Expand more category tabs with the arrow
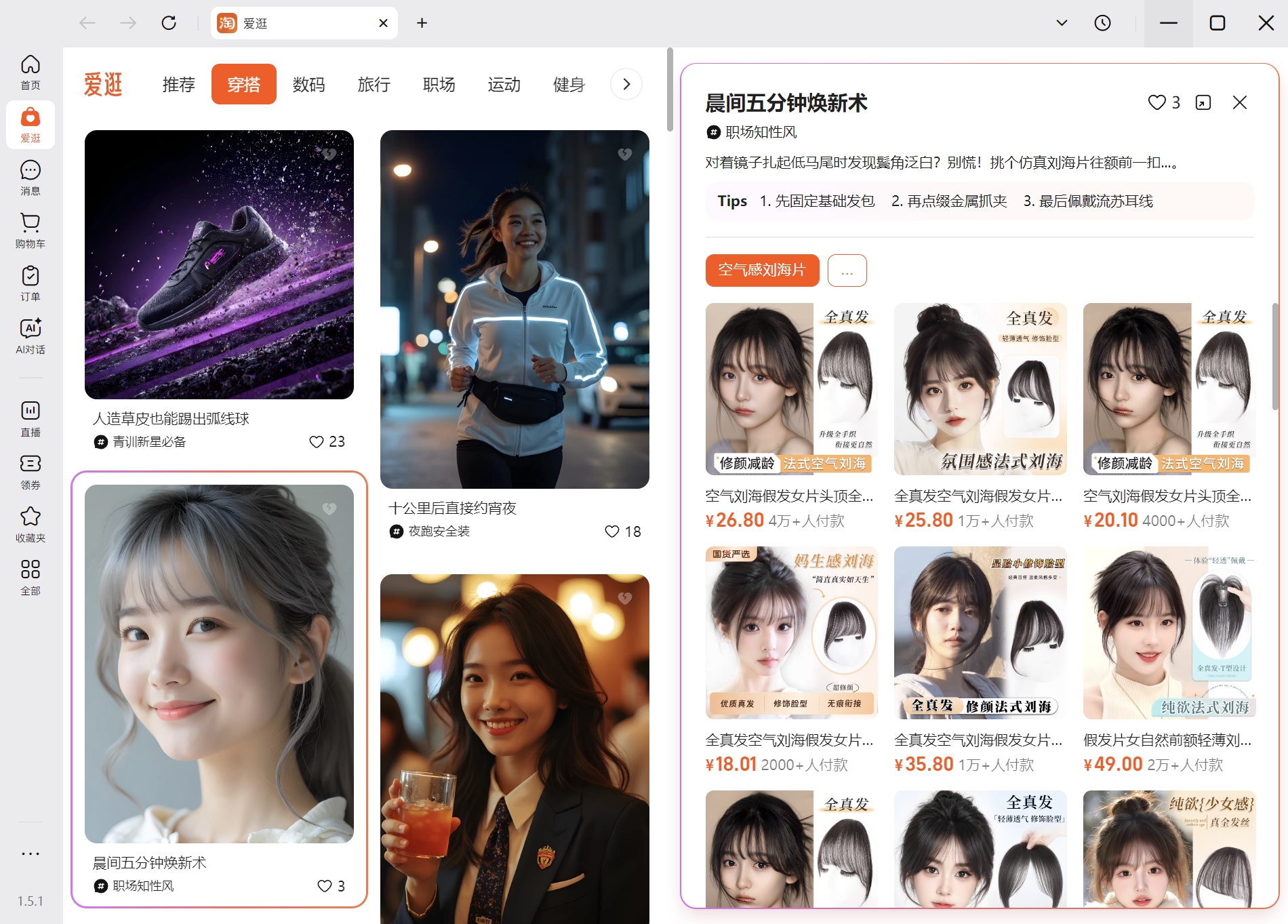This screenshot has height=924, width=1288. (626, 84)
